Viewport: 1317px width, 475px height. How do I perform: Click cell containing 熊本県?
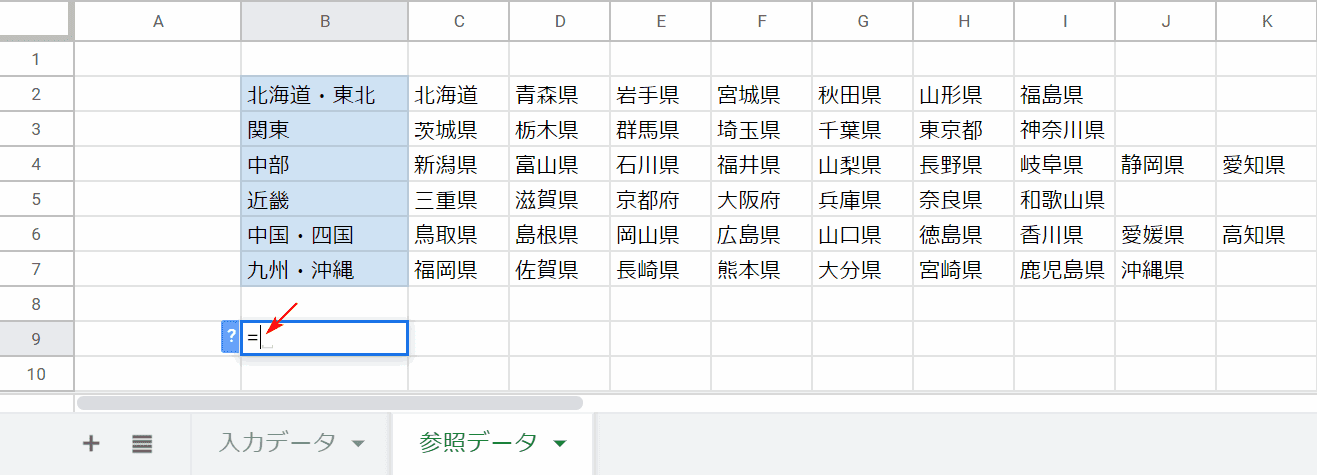tap(761, 270)
